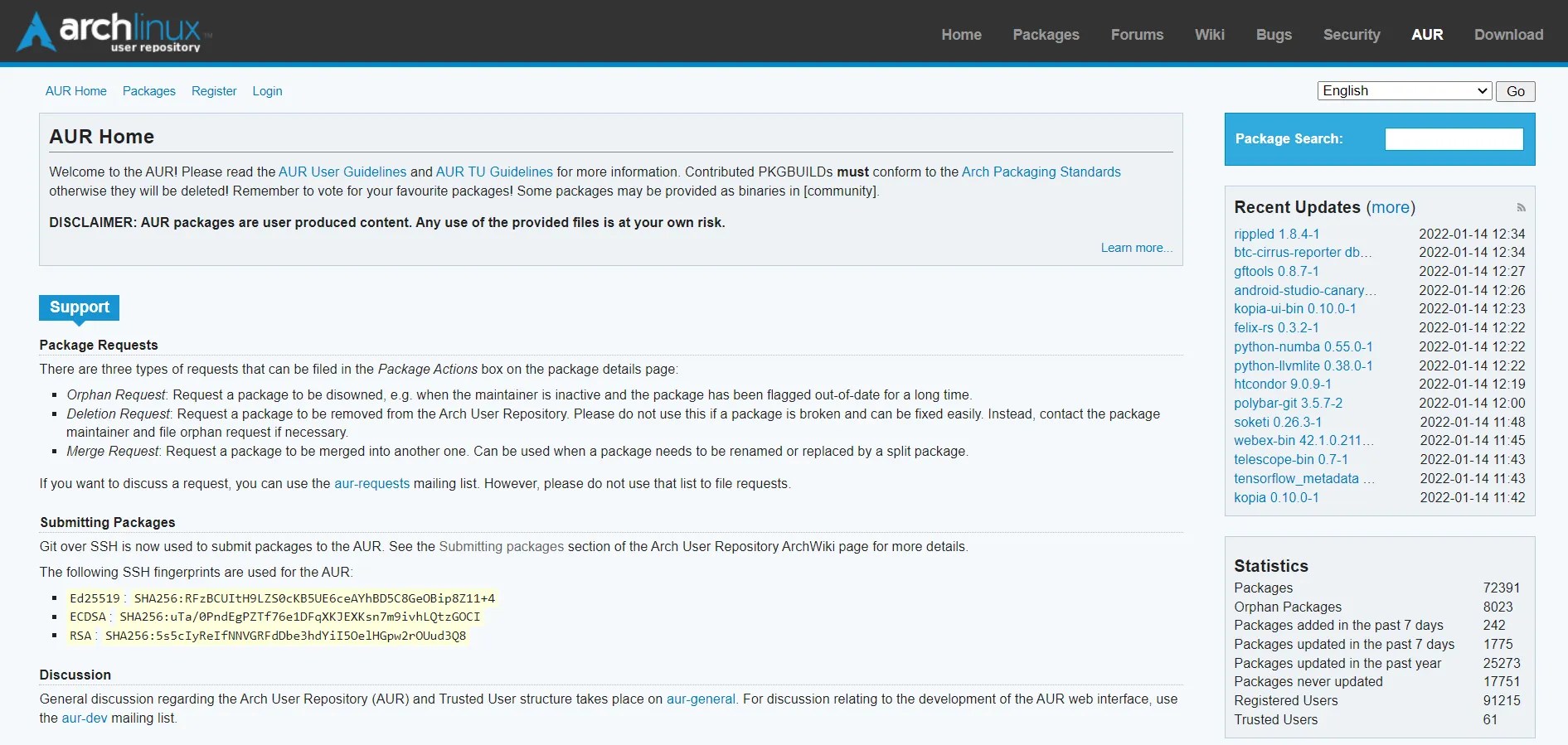The image size is (1568, 745).
Task: Open kopia 0.10.0-1 package
Action: tap(1276, 498)
